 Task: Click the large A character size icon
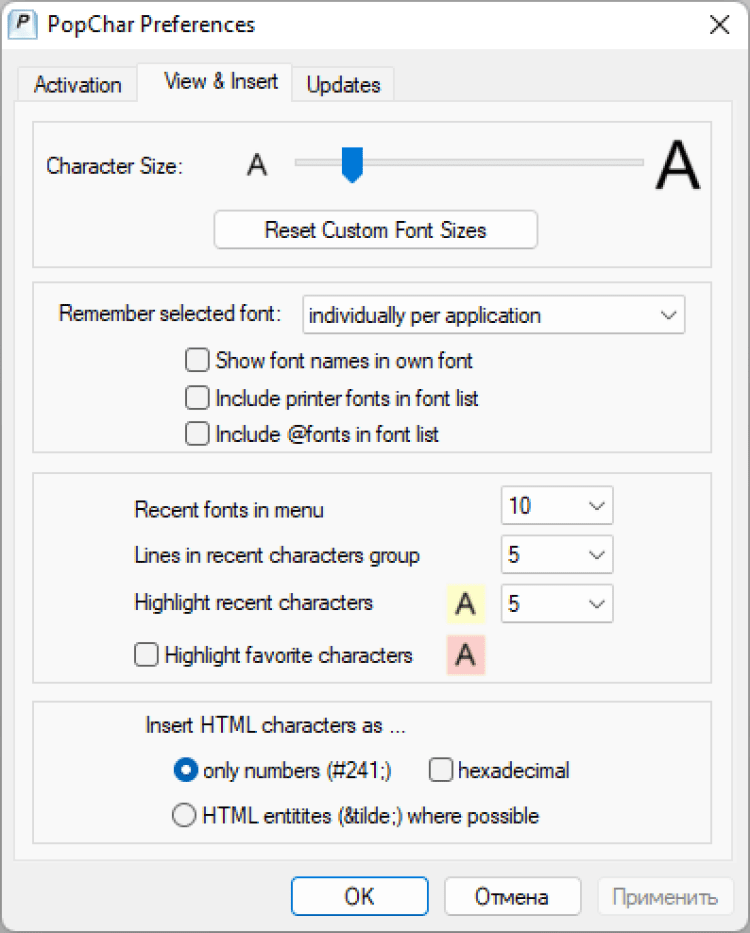(x=677, y=166)
